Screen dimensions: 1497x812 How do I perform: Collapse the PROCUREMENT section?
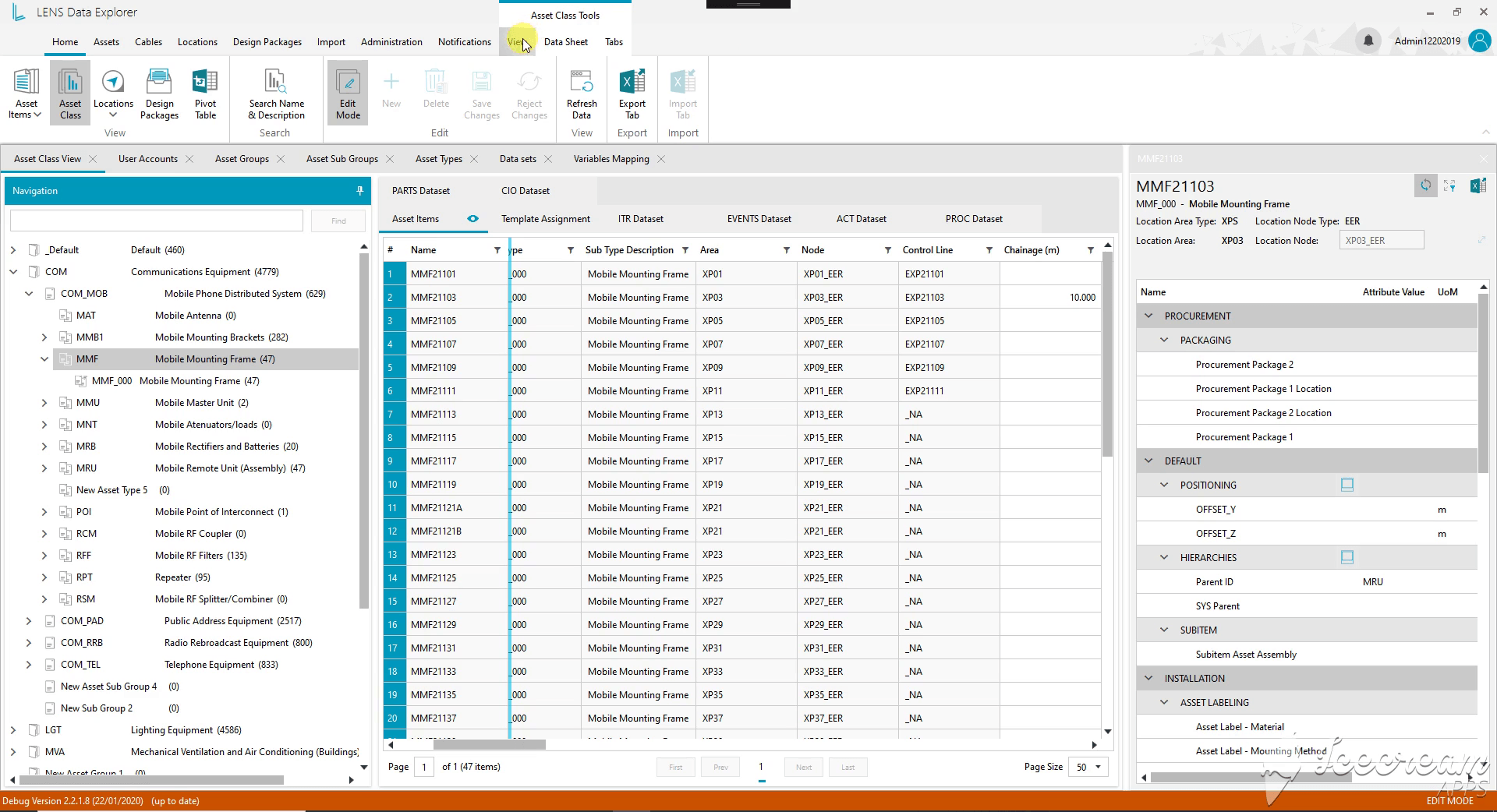1148,316
